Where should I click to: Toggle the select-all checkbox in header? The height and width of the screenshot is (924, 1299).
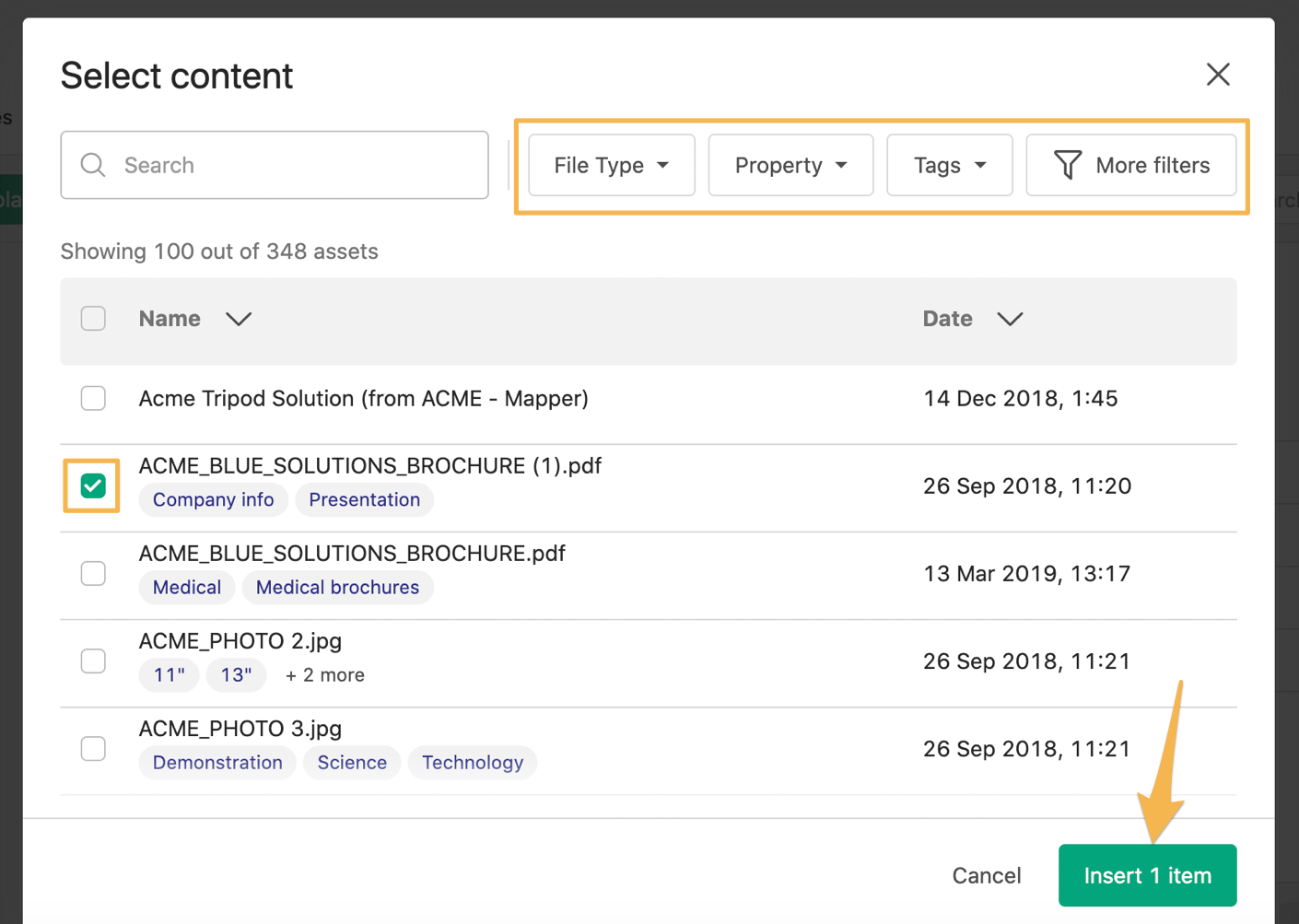93,319
